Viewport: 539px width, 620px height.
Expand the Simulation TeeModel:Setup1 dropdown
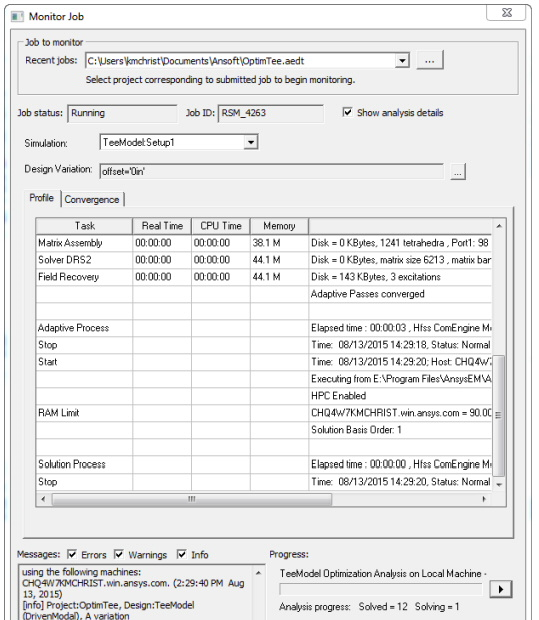[x=251, y=142]
